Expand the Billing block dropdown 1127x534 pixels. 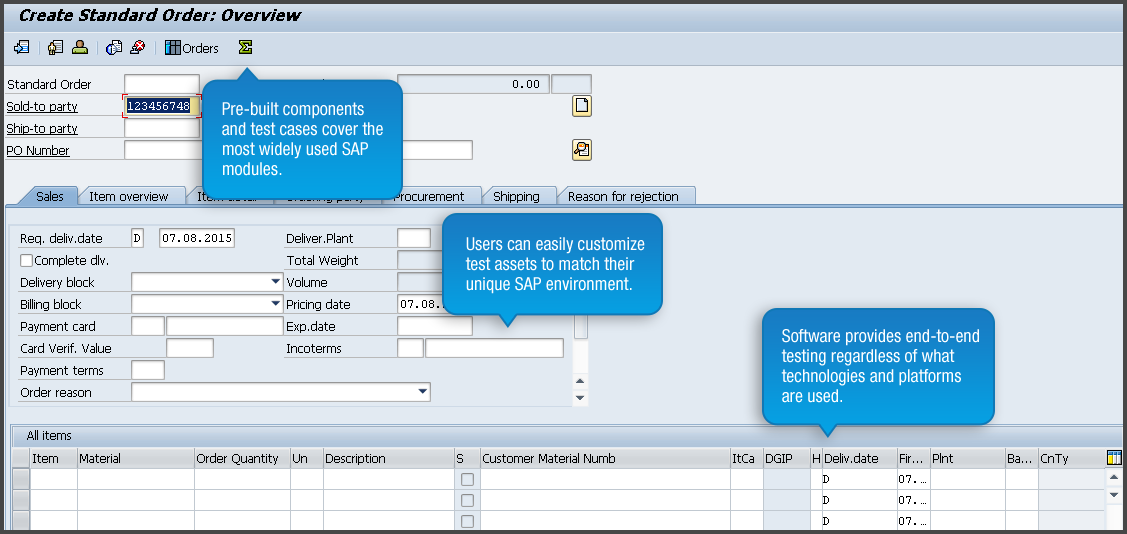(275, 304)
